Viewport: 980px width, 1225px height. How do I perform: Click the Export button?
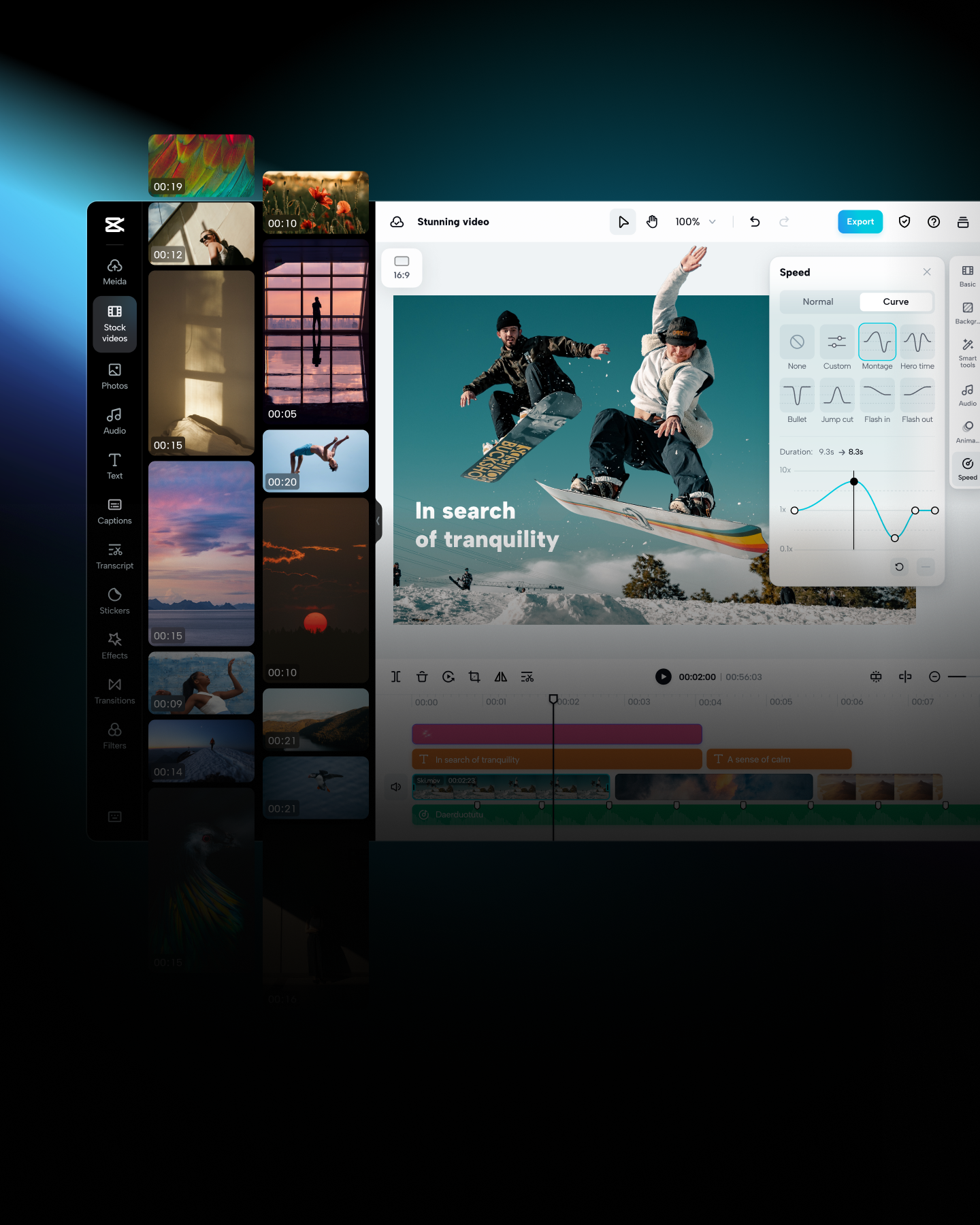860,222
